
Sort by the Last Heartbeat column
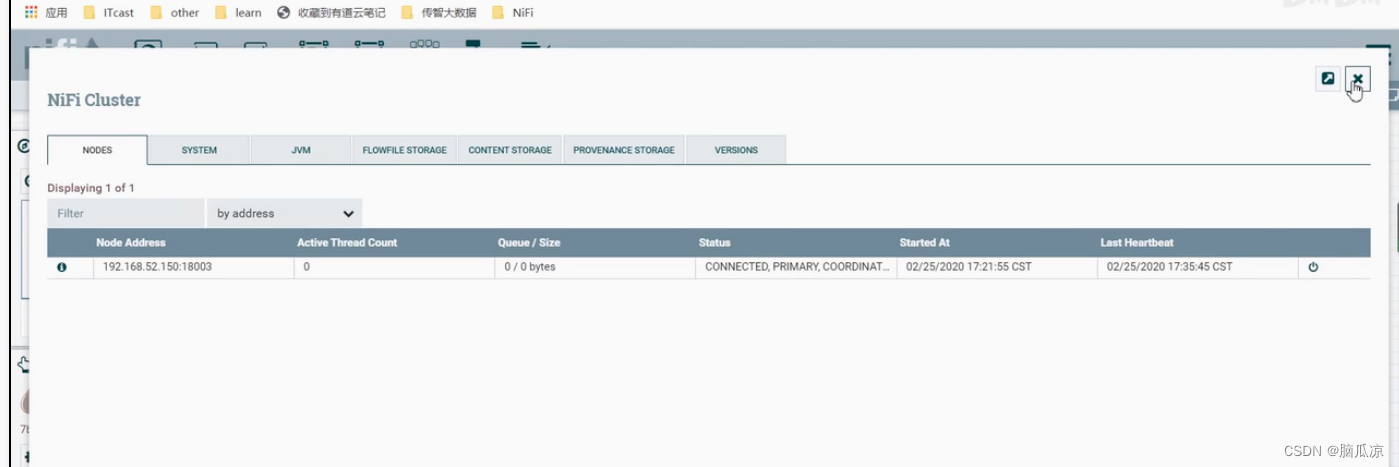[1137, 242]
